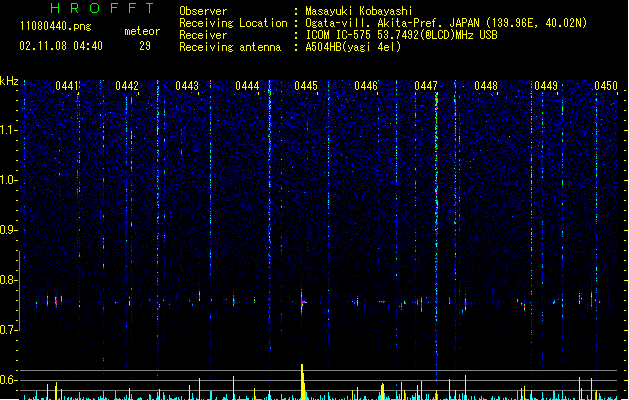Click the 0445 time marker
629x400 pixels.
pyautogui.click(x=306, y=86)
